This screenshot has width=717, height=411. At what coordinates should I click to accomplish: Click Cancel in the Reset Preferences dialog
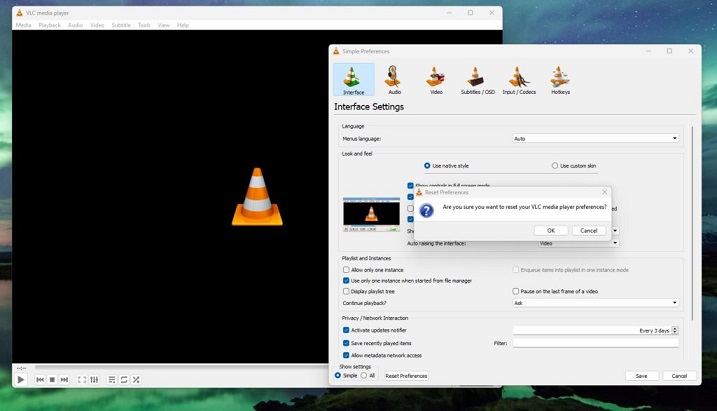point(589,230)
